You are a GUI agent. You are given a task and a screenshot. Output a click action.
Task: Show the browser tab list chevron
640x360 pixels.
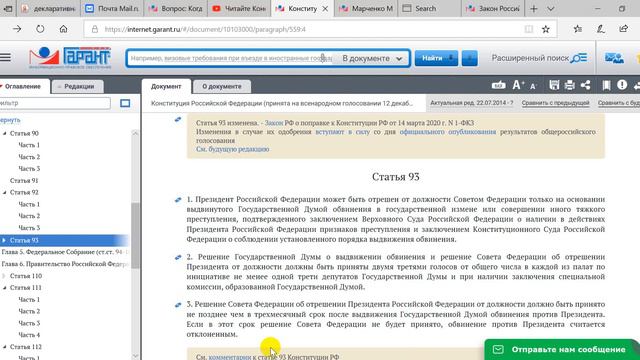(x=551, y=9)
